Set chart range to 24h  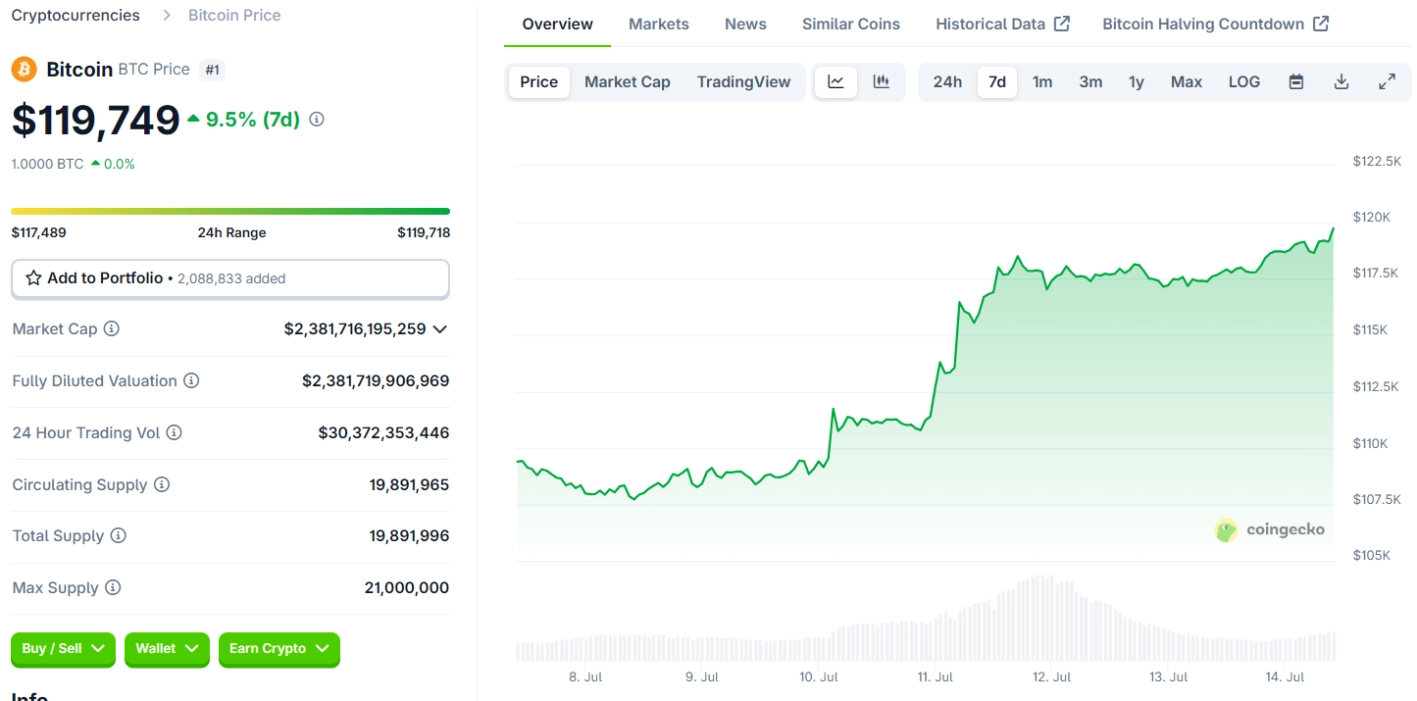coord(947,82)
